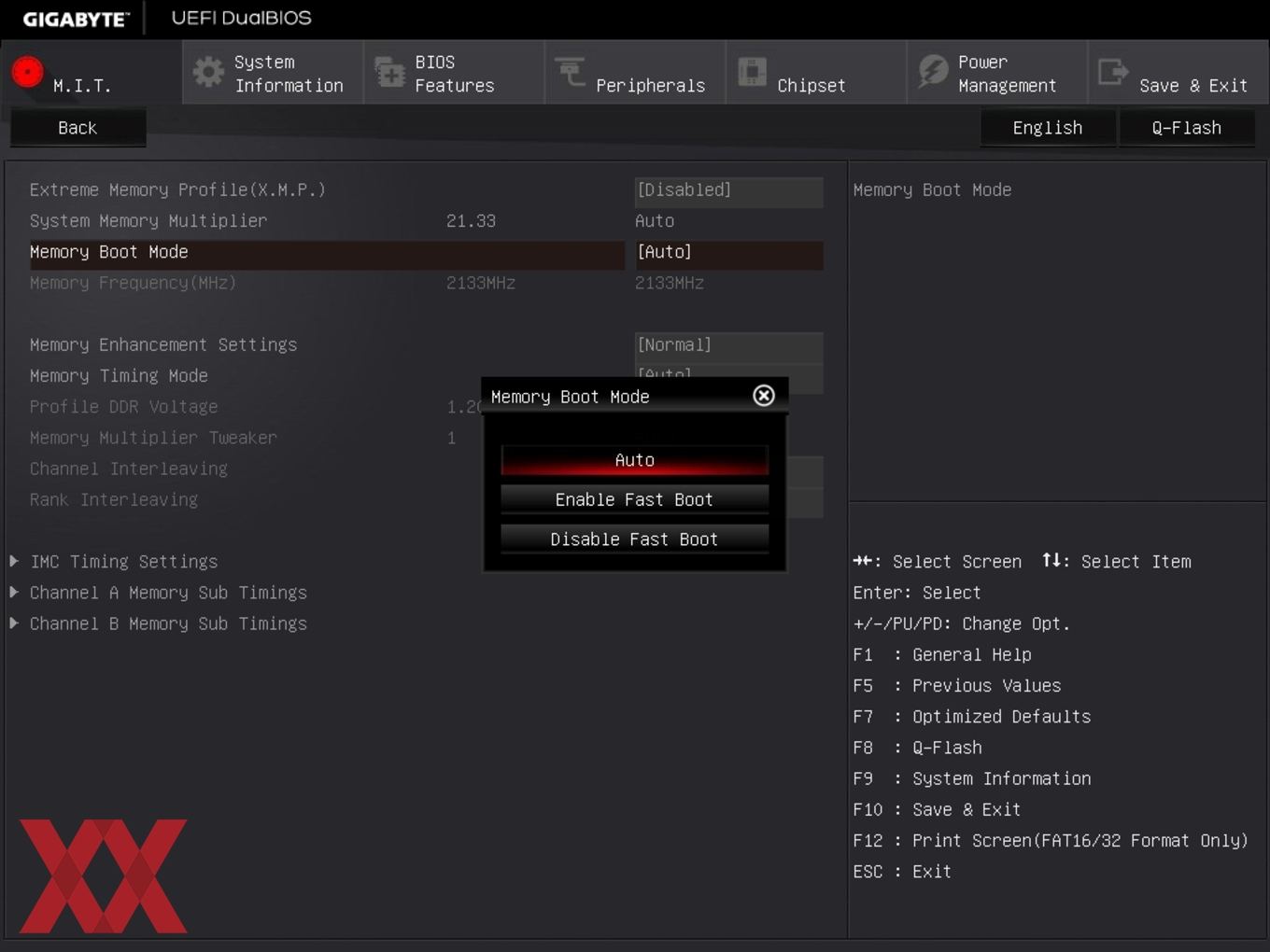Select Memory Enhancement Settings label
The height and width of the screenshot is (952, 1270).
click(x=163, y=345)
